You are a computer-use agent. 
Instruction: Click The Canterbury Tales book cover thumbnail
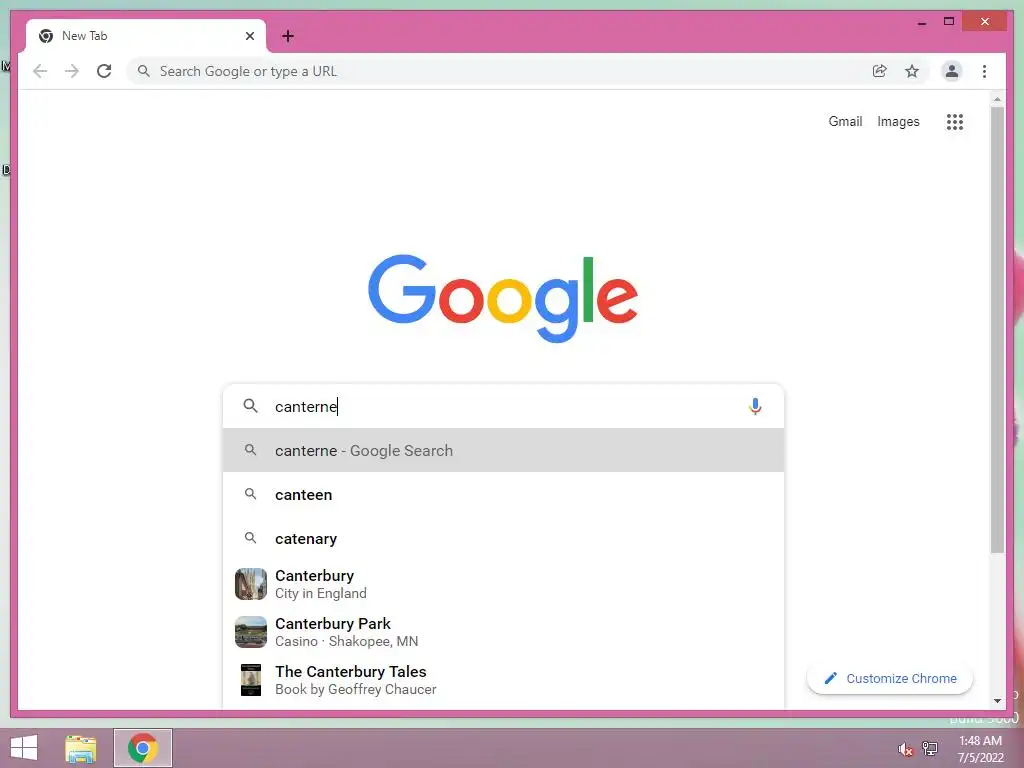click(251, 680)
